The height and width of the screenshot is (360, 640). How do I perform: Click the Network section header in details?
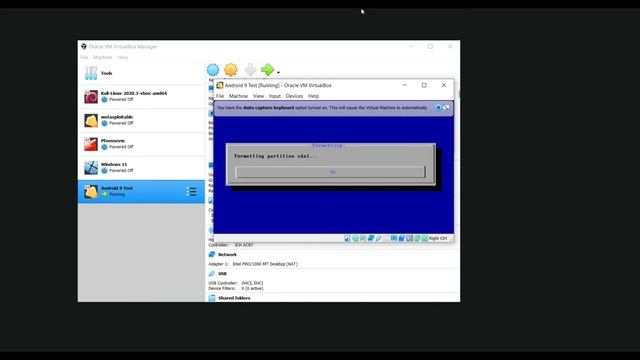click(227, 255)
